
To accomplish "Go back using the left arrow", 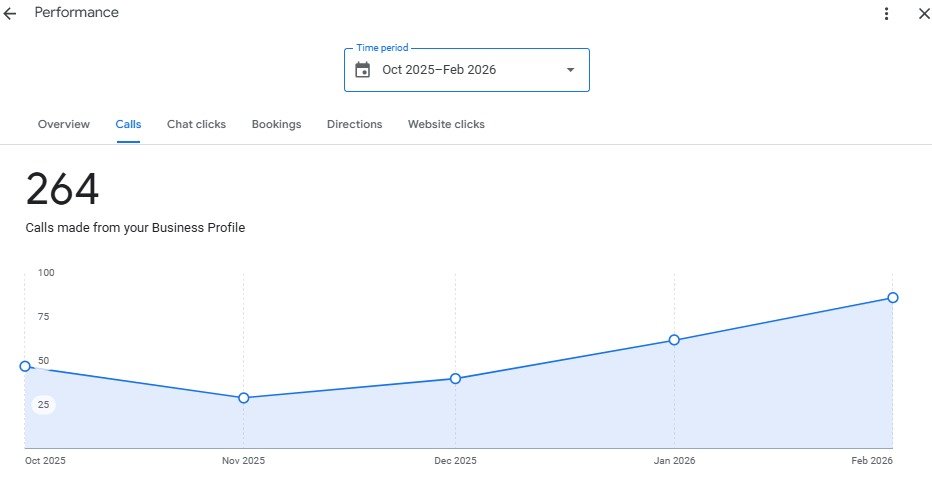I will click(x=11, y=14).
